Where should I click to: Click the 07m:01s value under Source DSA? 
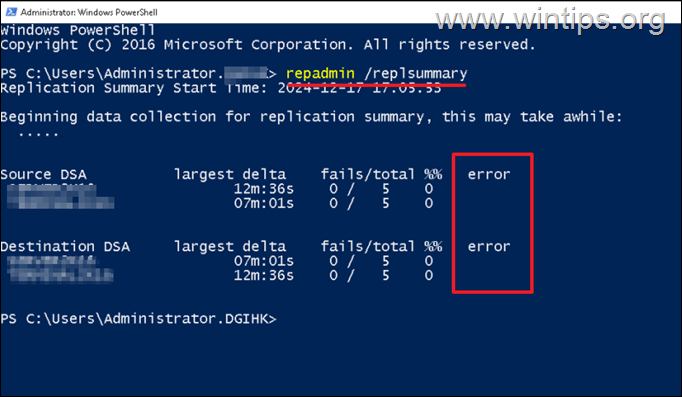tap(264, 204)
